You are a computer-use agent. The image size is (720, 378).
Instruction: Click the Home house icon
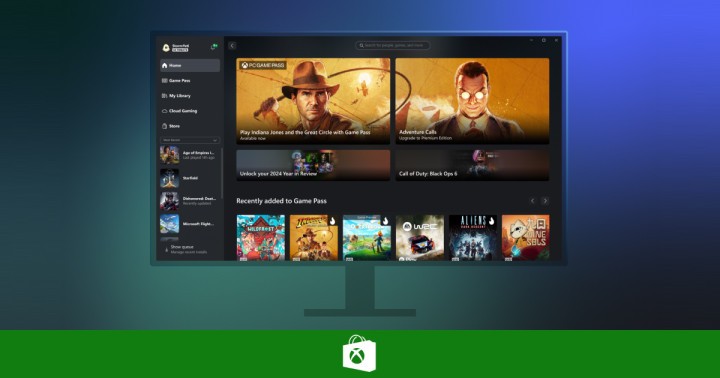[x=164, y=65]
